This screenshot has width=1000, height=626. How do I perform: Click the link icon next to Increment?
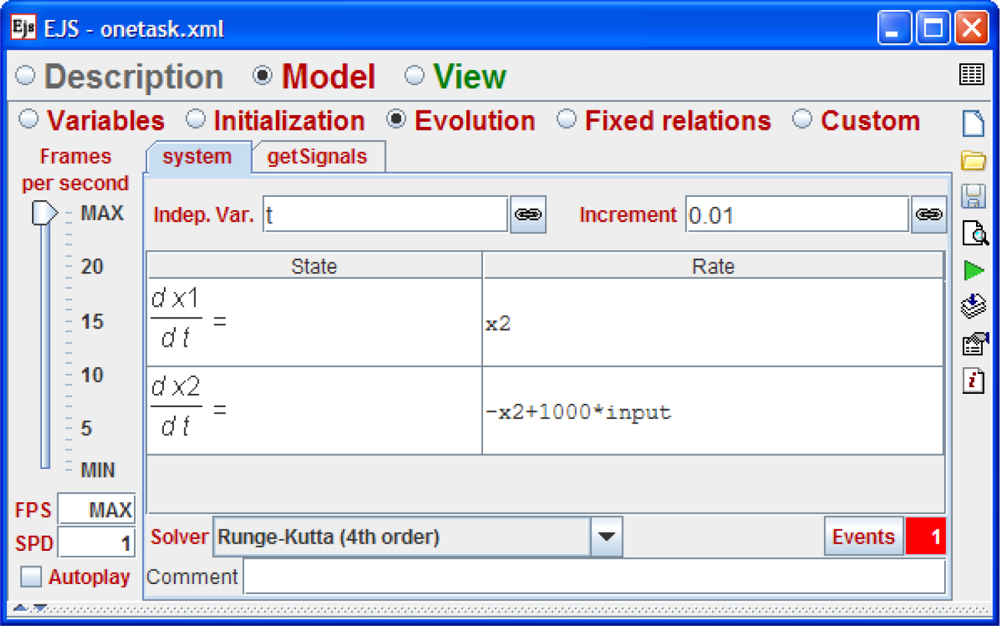pos(928,215)
